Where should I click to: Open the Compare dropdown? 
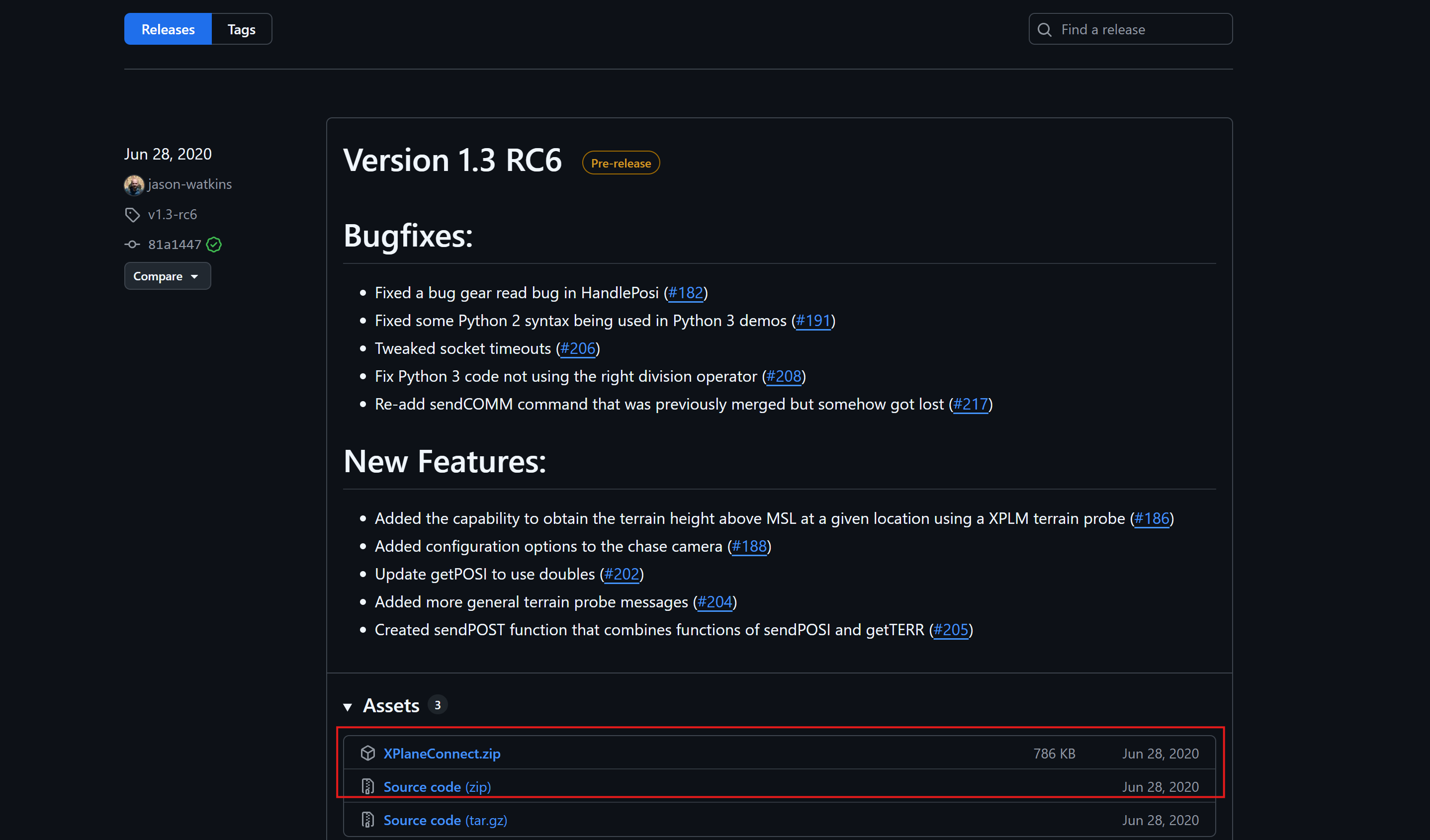(x=167, y=276)
